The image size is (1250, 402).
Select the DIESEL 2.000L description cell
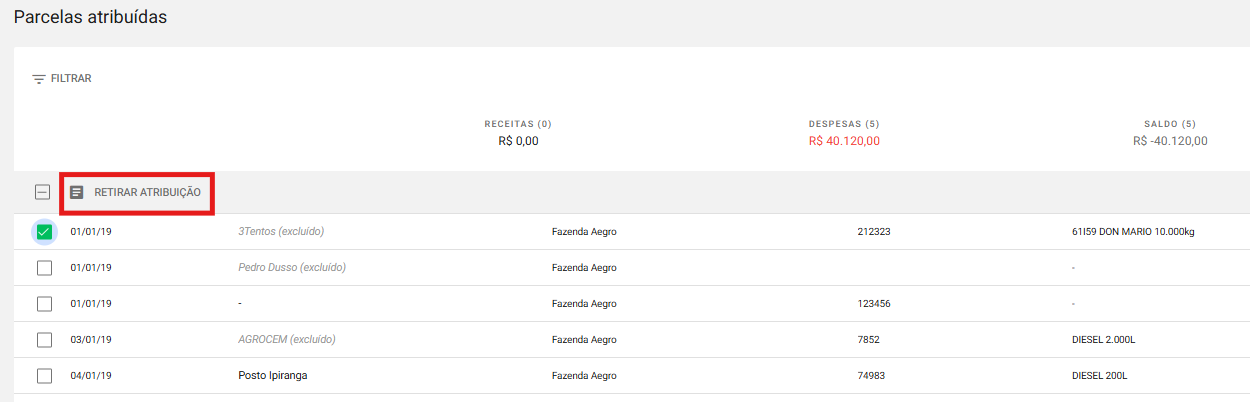(1103, 340)
